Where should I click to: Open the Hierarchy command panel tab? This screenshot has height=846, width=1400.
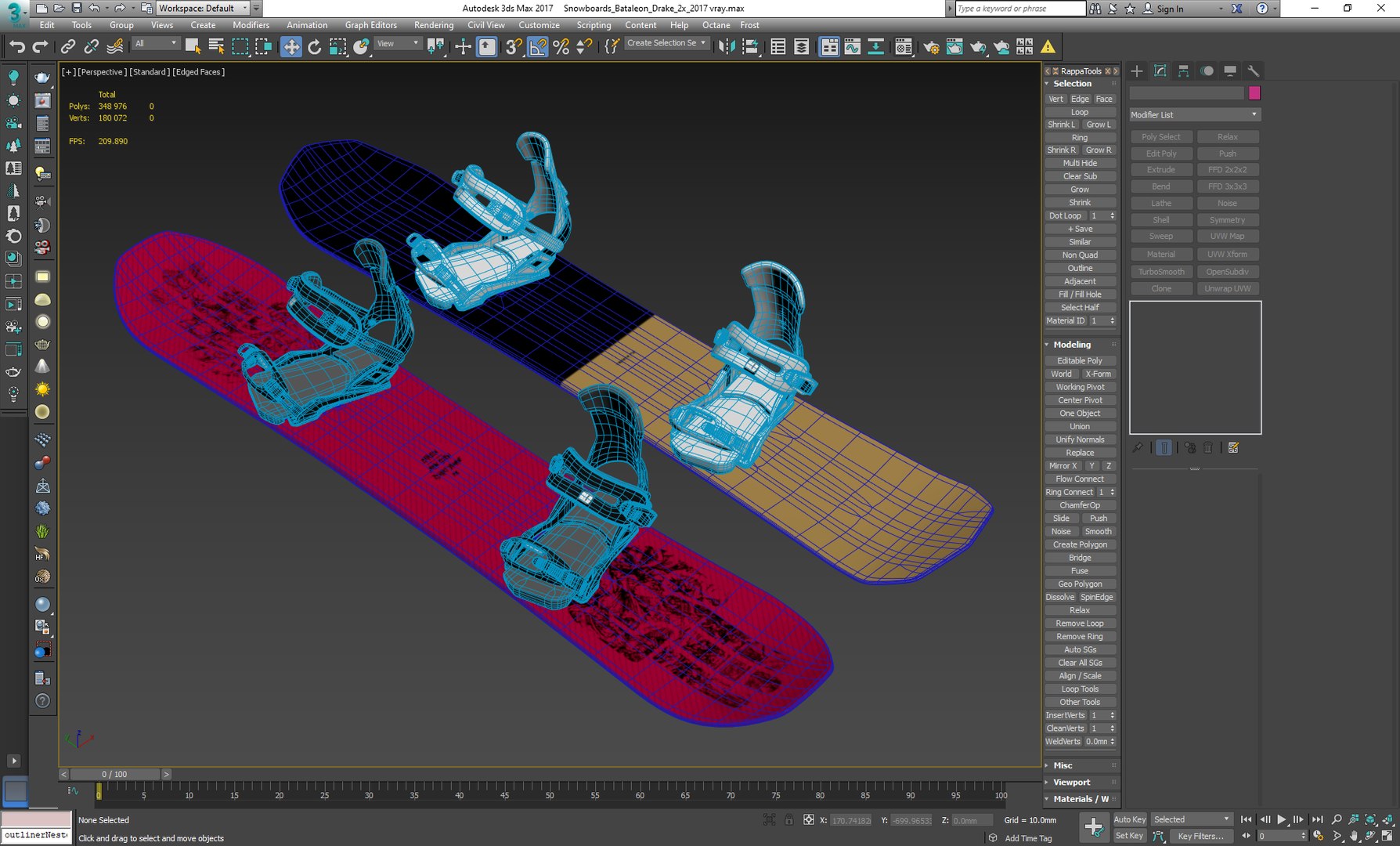[x=1183, y=70]
